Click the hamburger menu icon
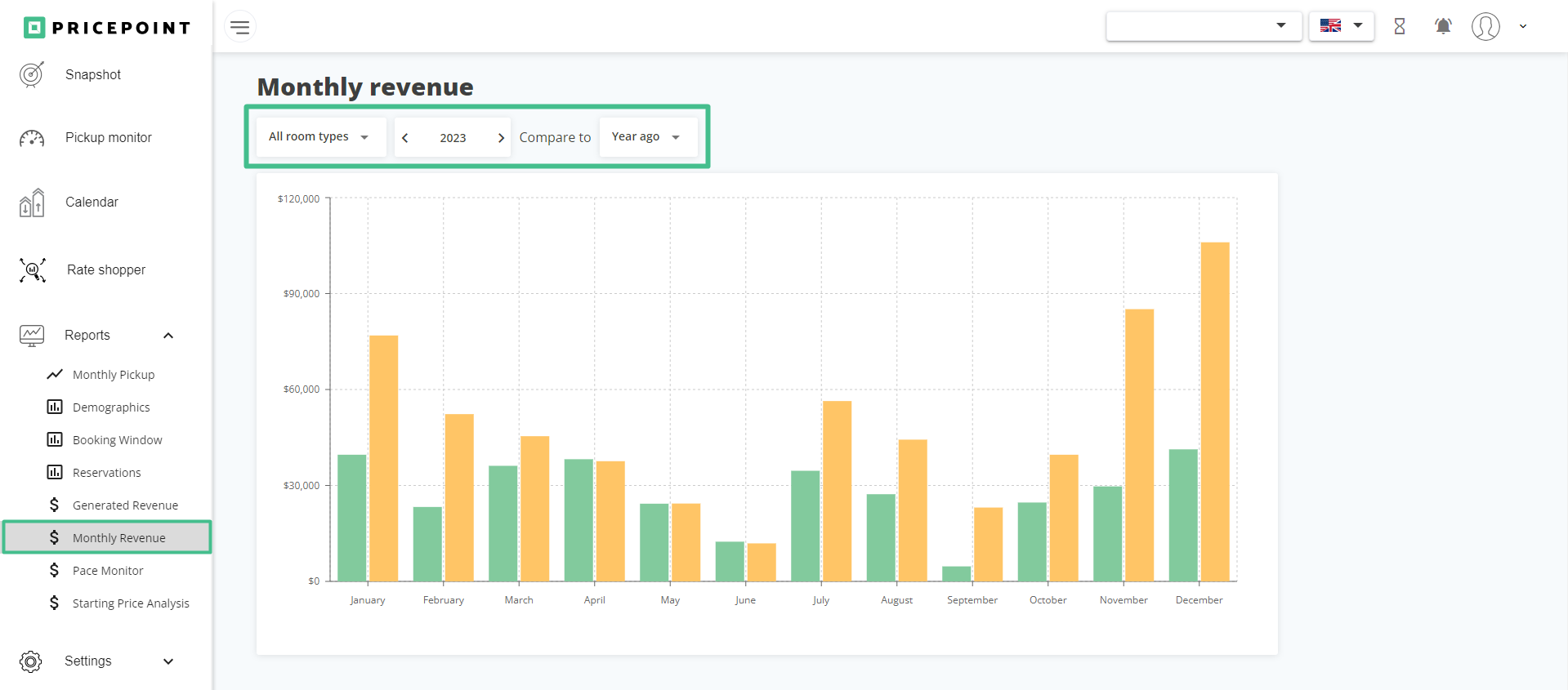The height and width of the screenshot is (690, 1568). pos(239,27)
